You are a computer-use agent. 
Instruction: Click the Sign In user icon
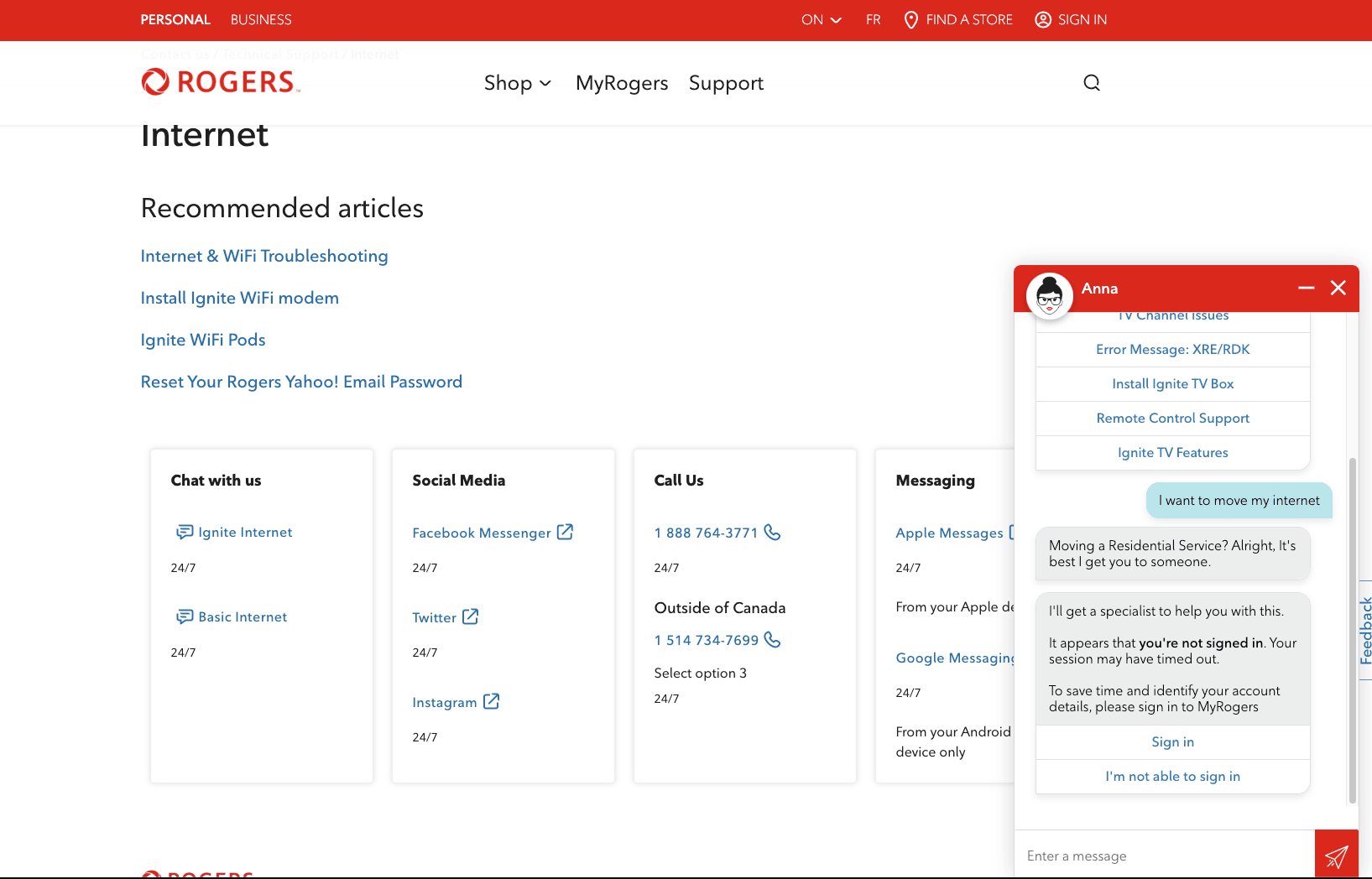point(1043,19)
